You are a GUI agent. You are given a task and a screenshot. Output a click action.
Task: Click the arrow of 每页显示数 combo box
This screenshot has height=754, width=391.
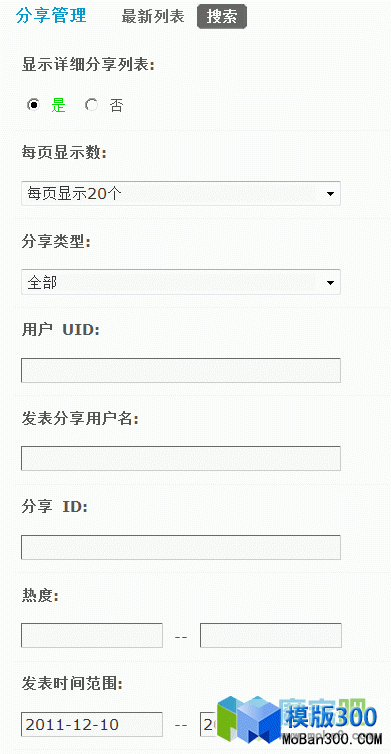coord(330,194)
